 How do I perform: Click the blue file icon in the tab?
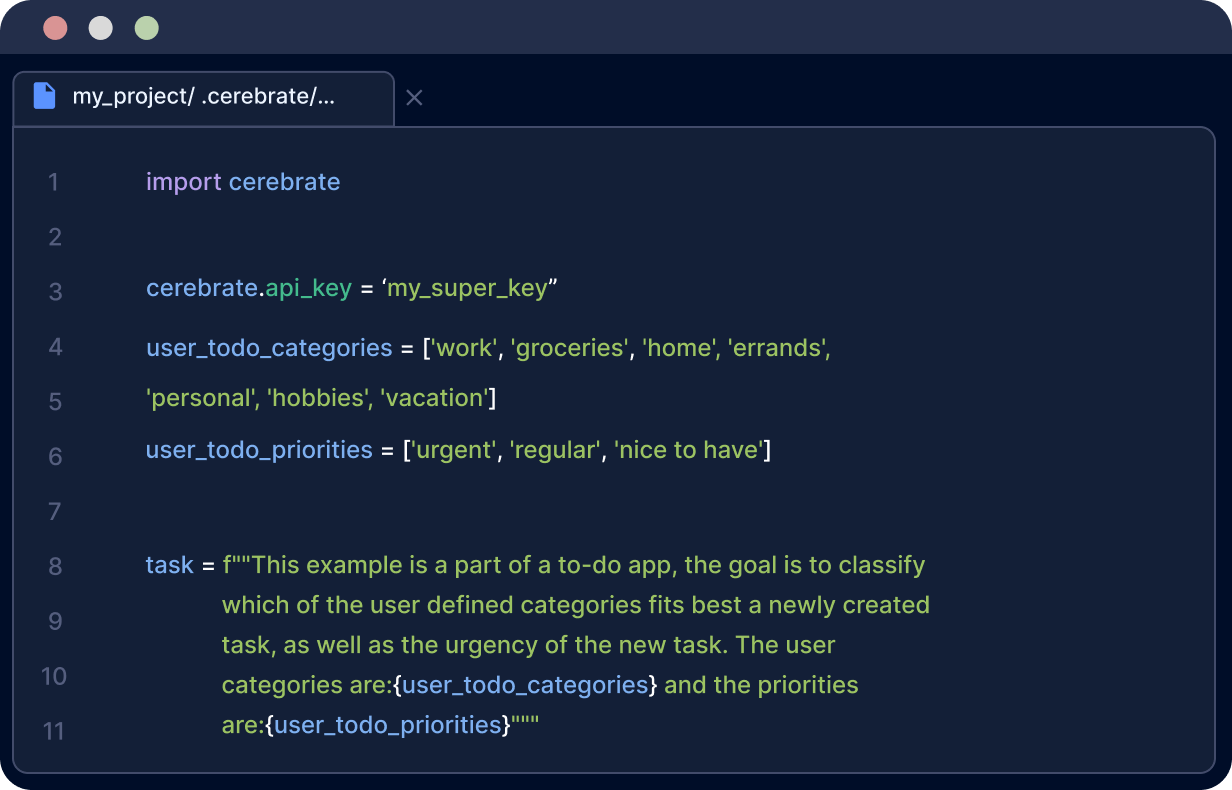(x=44, y=96)
